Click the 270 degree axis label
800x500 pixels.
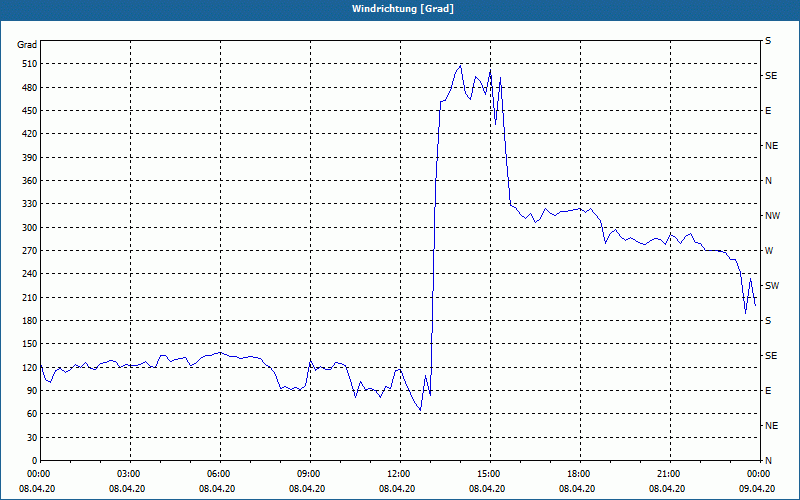(x=31, y=251)
